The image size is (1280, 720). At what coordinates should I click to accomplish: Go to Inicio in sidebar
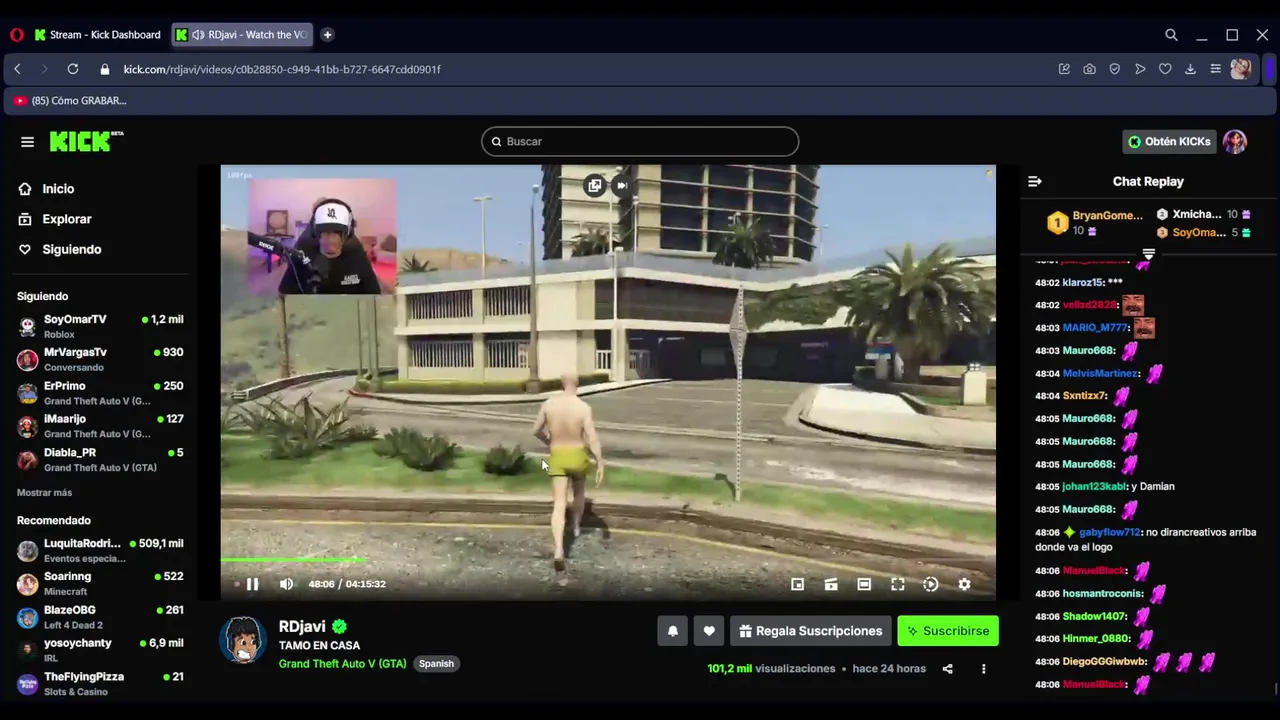[x=58, y=189]
